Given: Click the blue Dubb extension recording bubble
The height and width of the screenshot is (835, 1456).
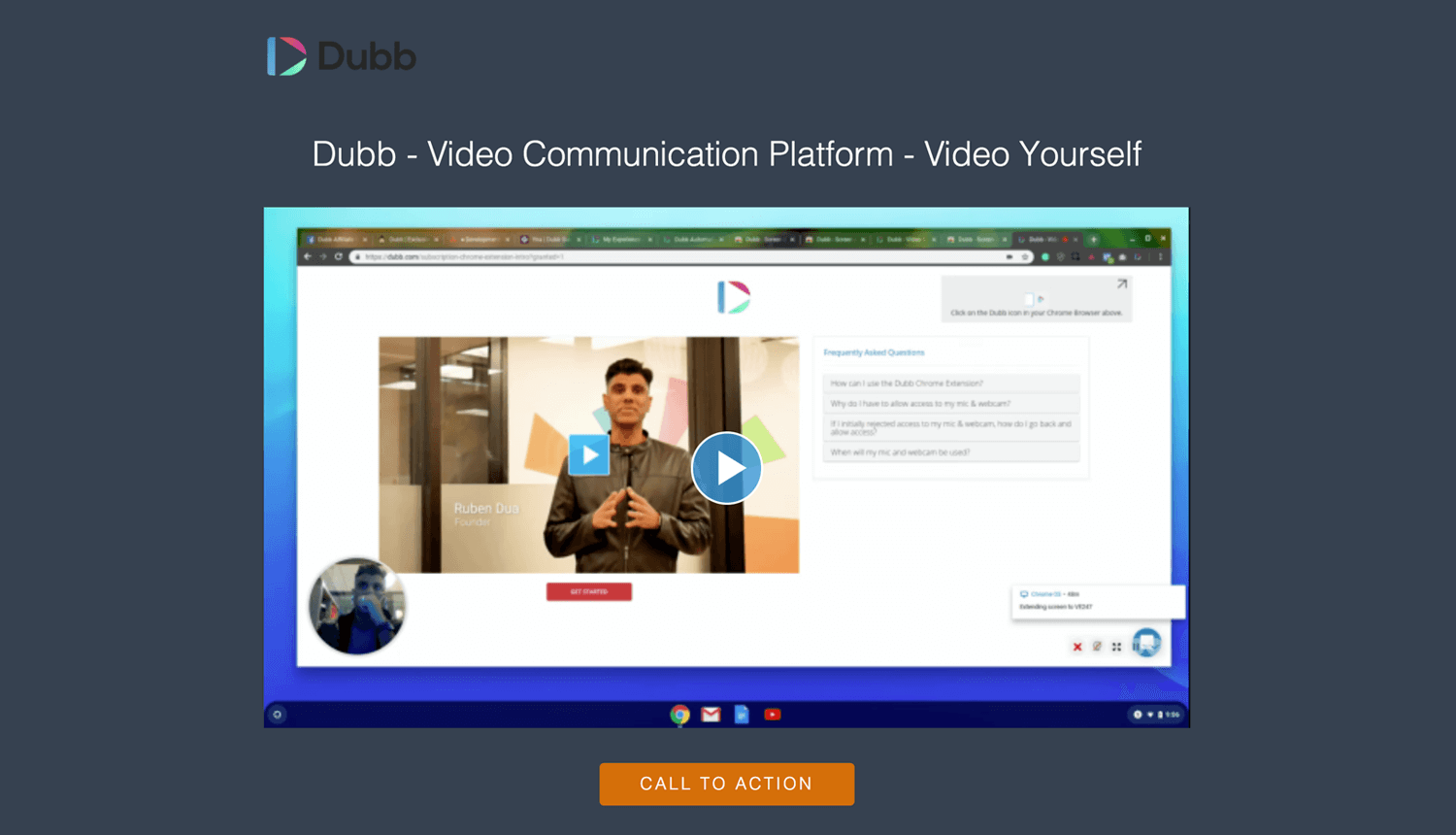Looking at the screenshot, I should (x=1148, y=643).
